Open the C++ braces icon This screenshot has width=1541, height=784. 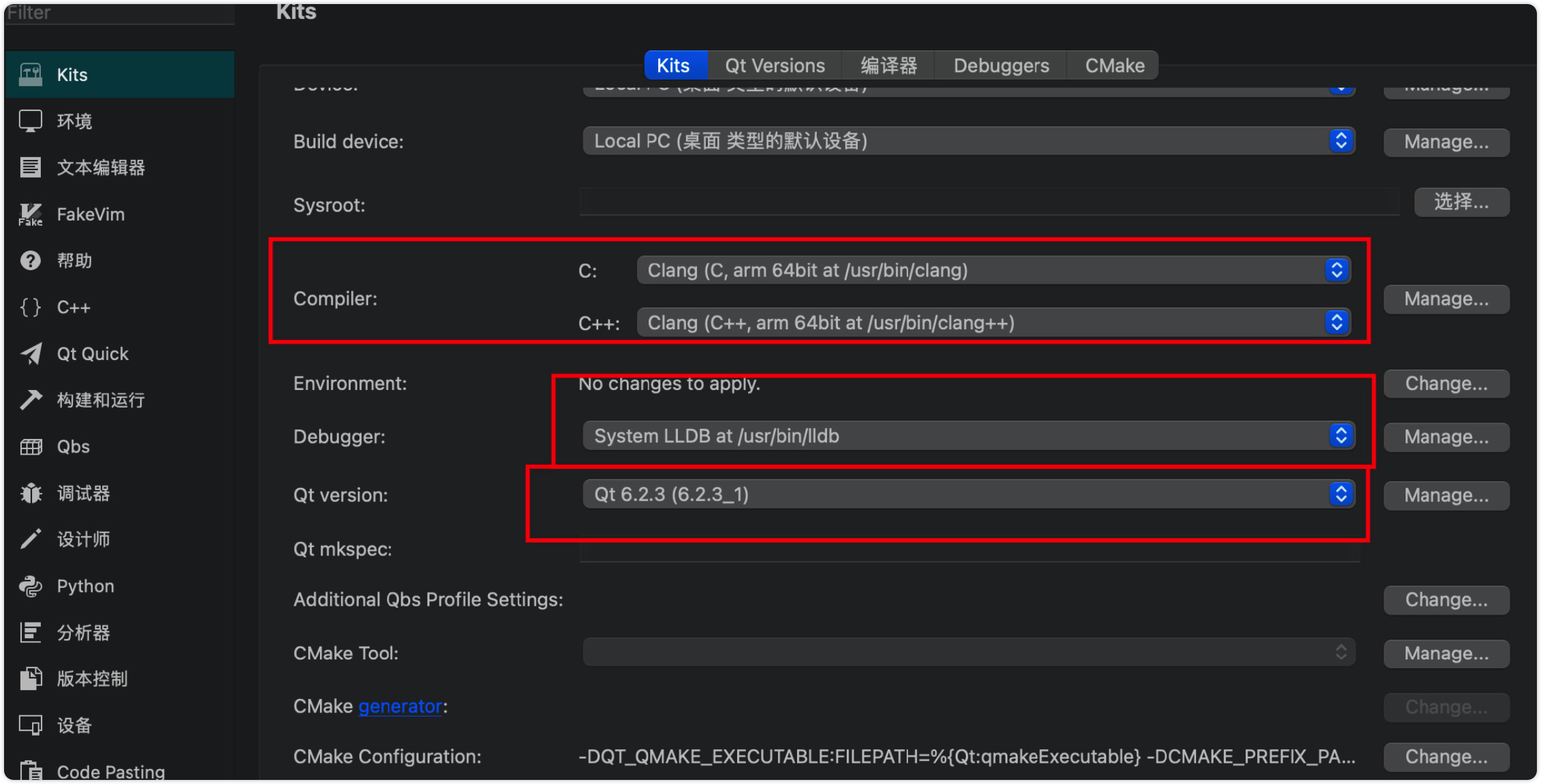coord(31,308)
